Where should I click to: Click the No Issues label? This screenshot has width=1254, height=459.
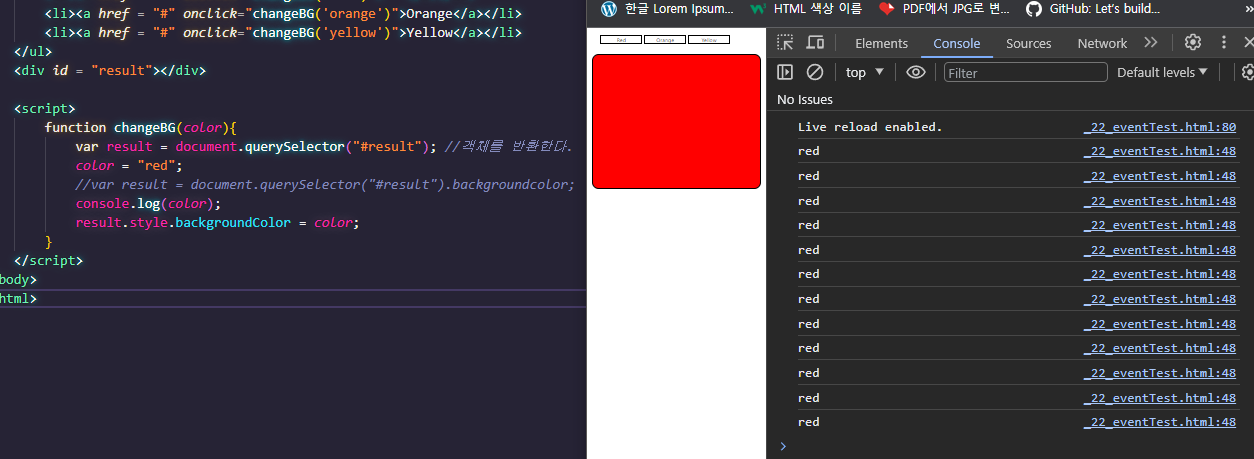click(805, 99)
